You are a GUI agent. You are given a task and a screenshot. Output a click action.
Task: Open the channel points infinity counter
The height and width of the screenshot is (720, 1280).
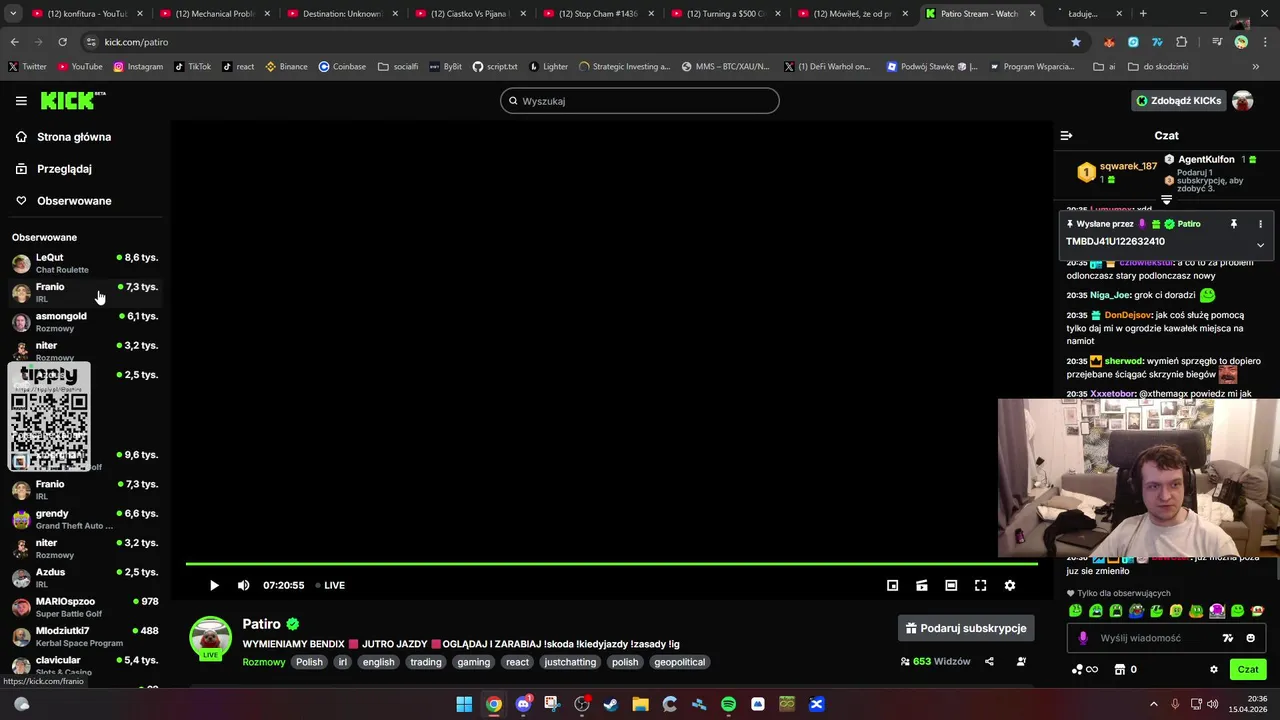(1085, 669)
